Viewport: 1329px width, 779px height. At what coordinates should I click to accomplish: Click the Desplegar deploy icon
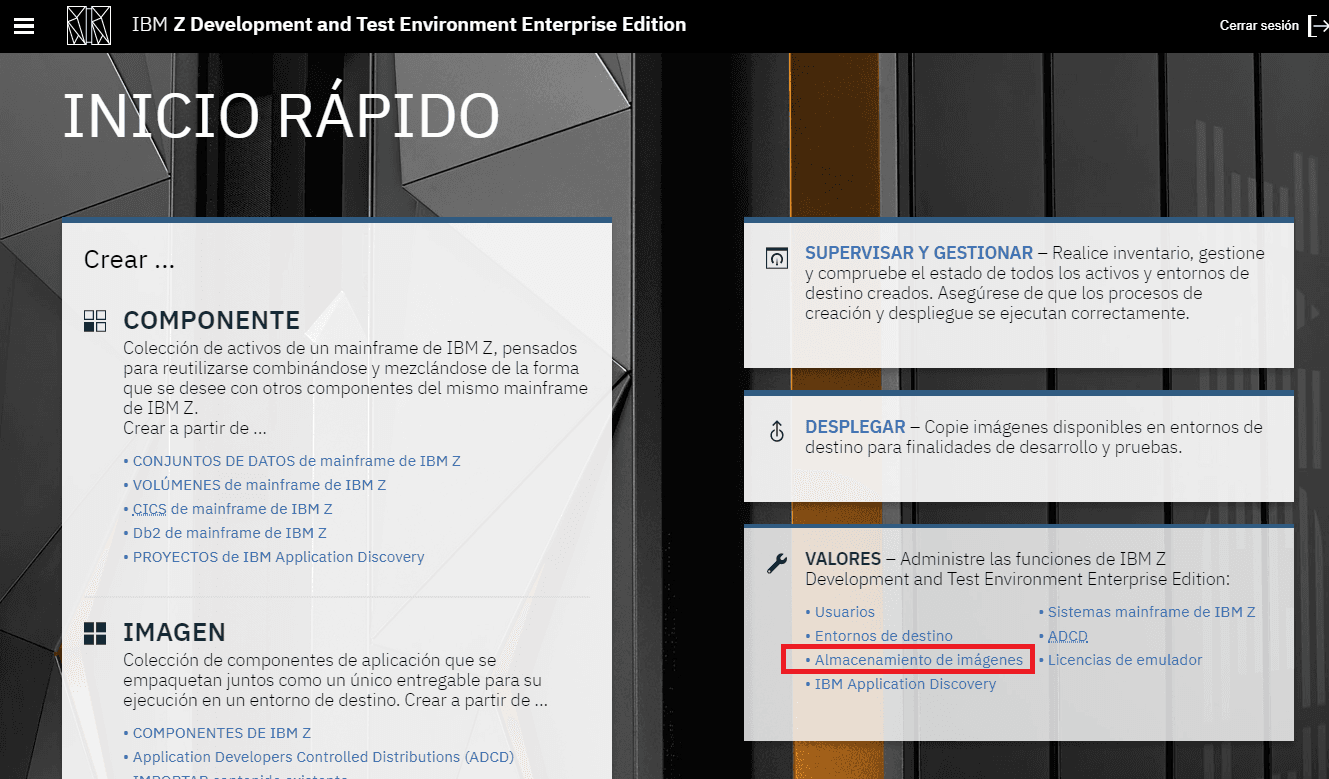click(x=777, y=432)
